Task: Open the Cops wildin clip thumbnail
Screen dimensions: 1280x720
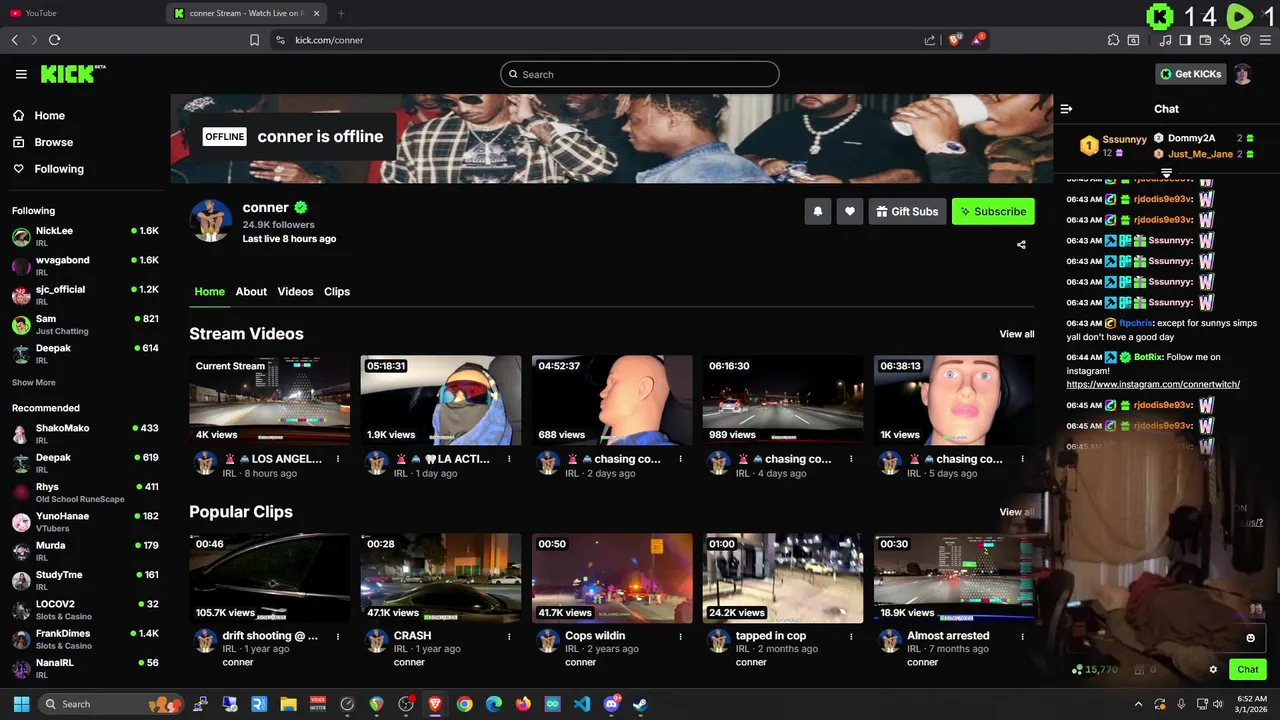Action: tap(612, 578)
